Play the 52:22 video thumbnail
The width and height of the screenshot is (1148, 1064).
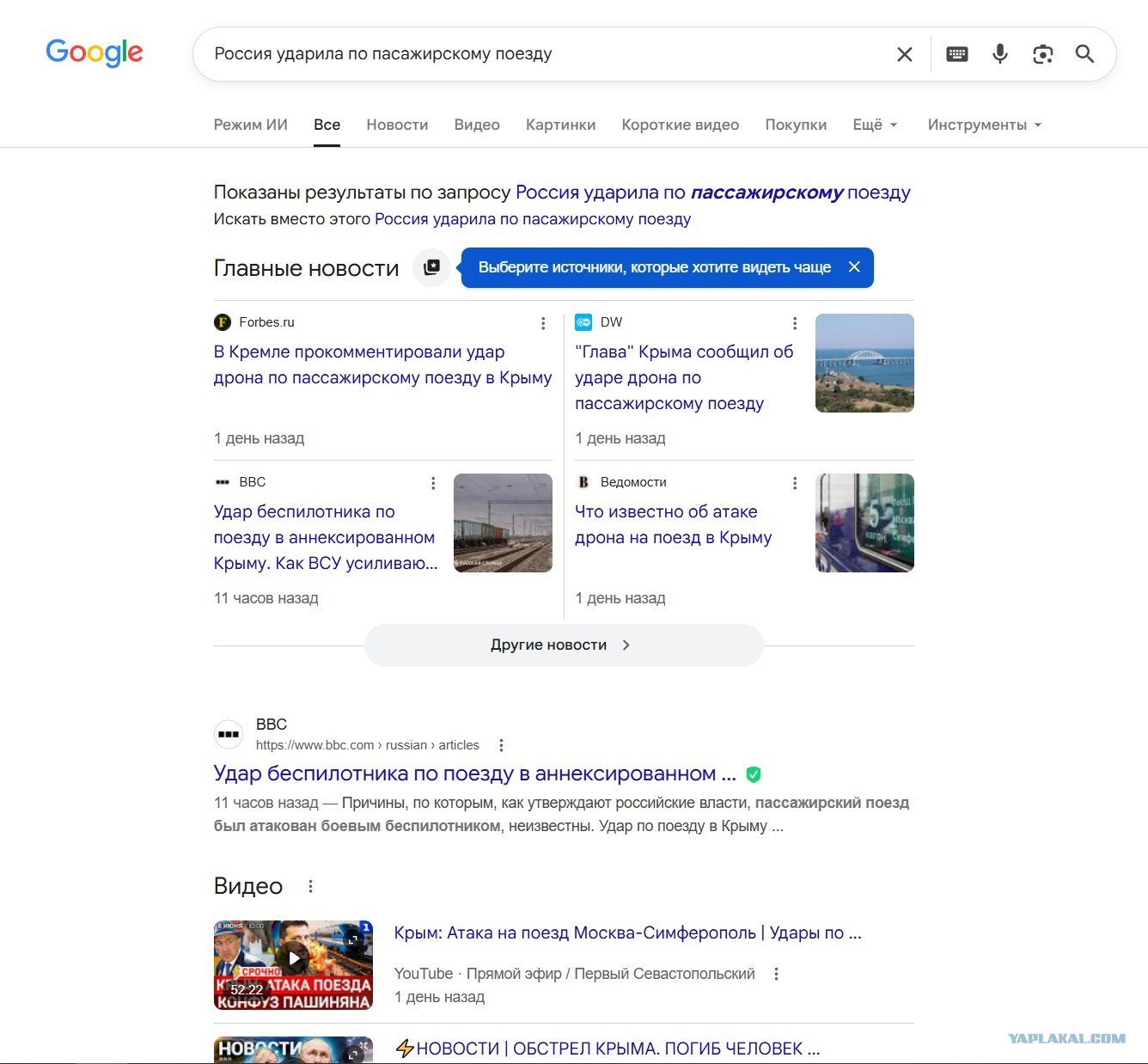(x=293, y=965)
